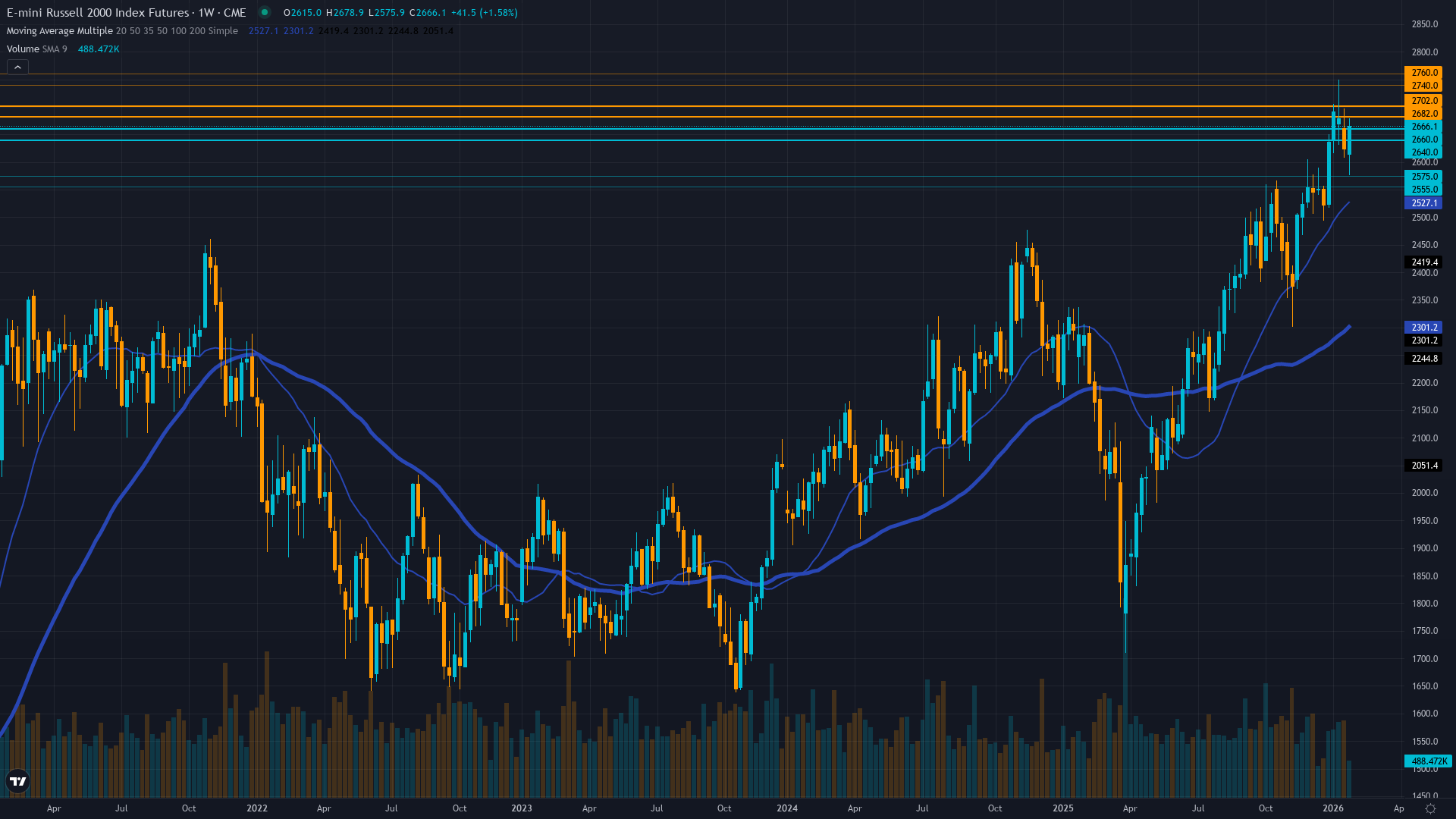Click the 2024 label on time axis
1456x819 pixels.
click(x=787, y=808)
